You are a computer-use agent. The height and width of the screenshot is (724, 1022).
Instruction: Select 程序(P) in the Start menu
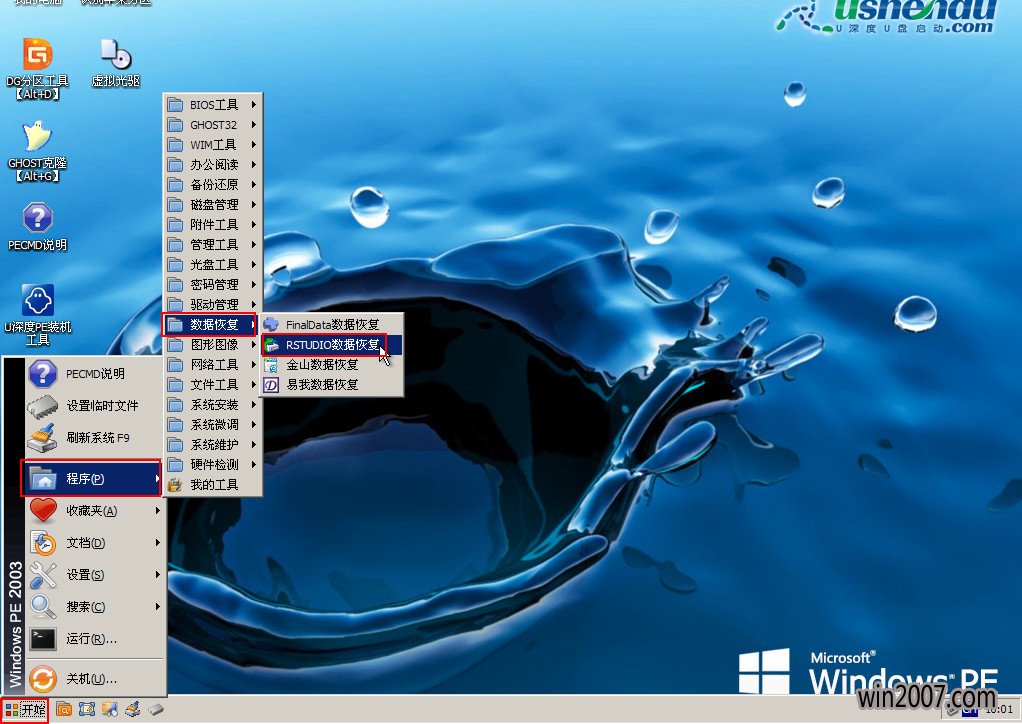(x=91, y=478)
